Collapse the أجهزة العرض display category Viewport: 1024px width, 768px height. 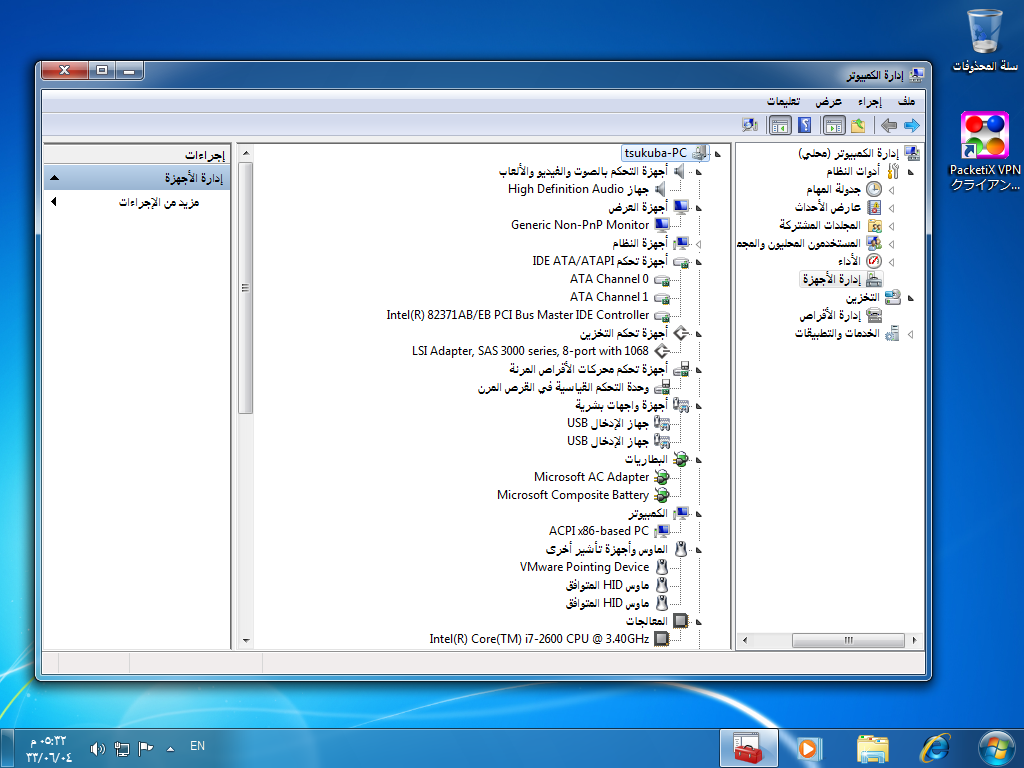[x=698, y=208]
